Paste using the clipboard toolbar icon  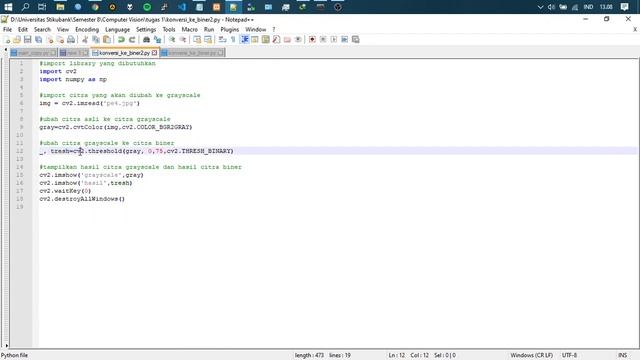coord(107,40)
